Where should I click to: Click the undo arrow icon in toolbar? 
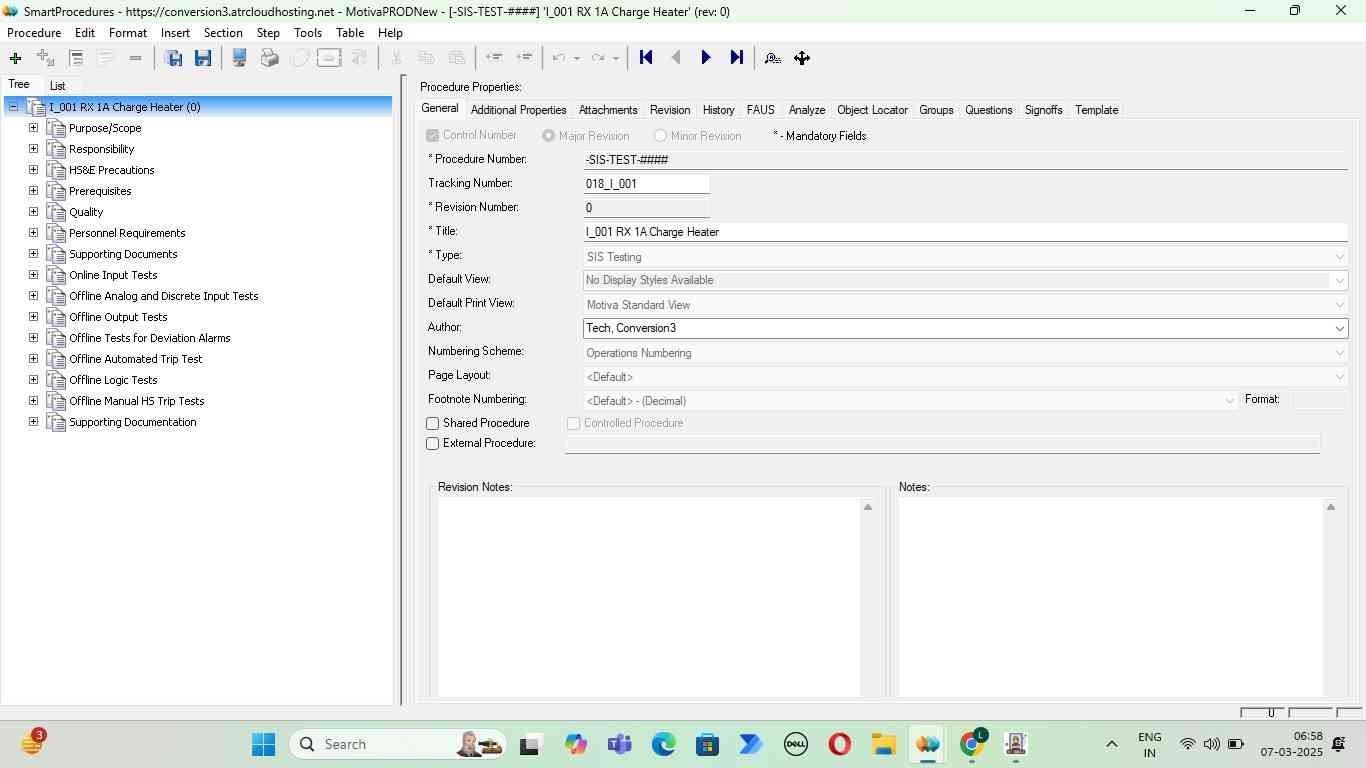[560, 58]
